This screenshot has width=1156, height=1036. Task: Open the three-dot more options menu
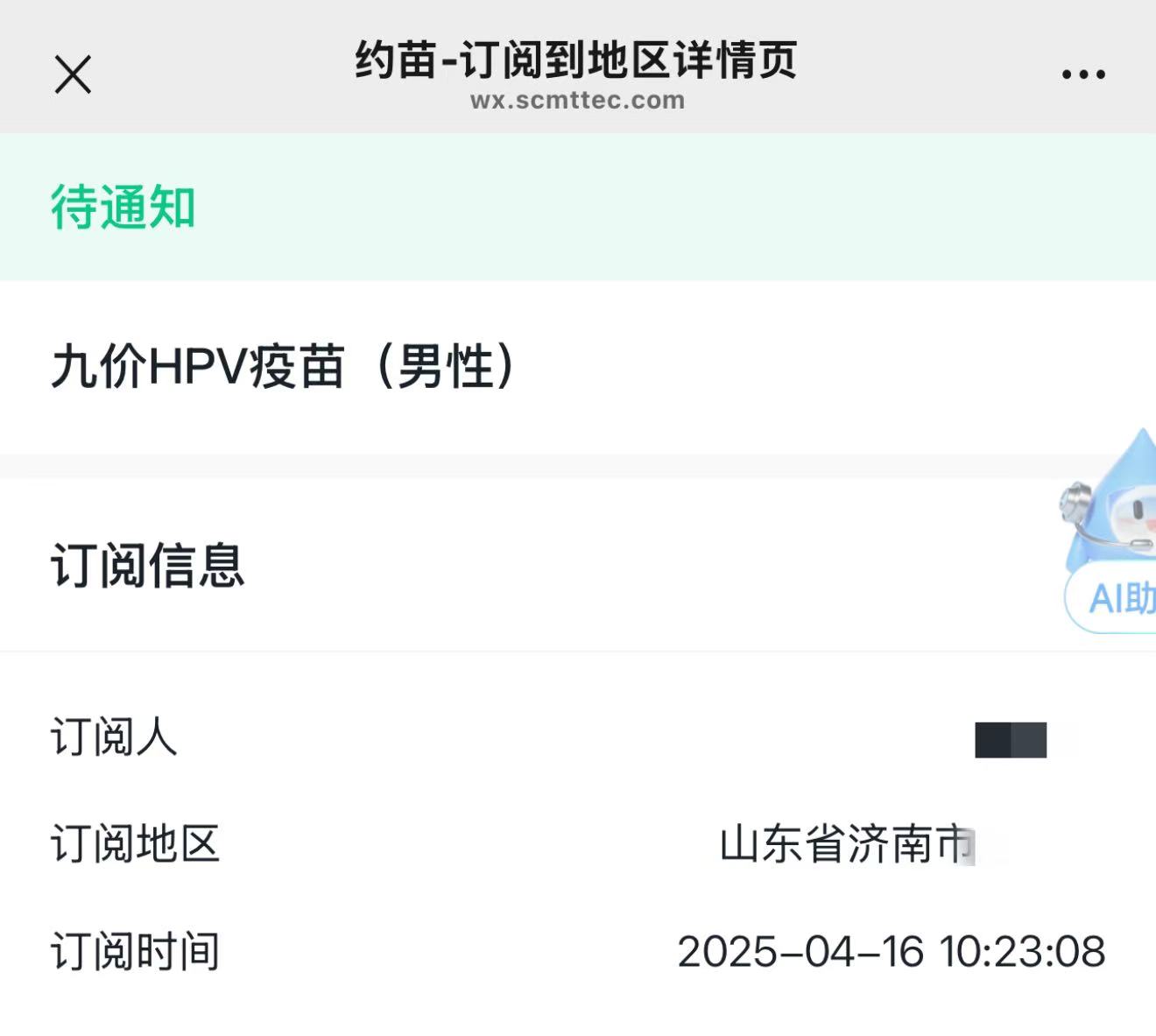[x=1083, y=74]
